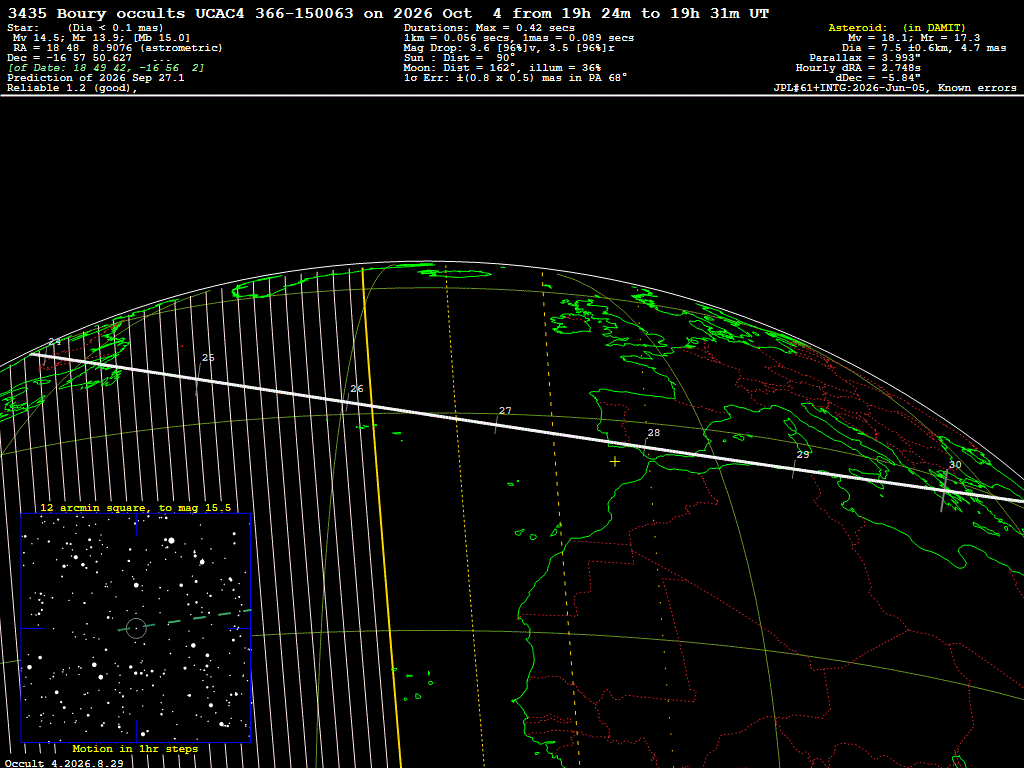Select the circled target star in finder chart
The image size is (1024, 768).
(136, 628)
